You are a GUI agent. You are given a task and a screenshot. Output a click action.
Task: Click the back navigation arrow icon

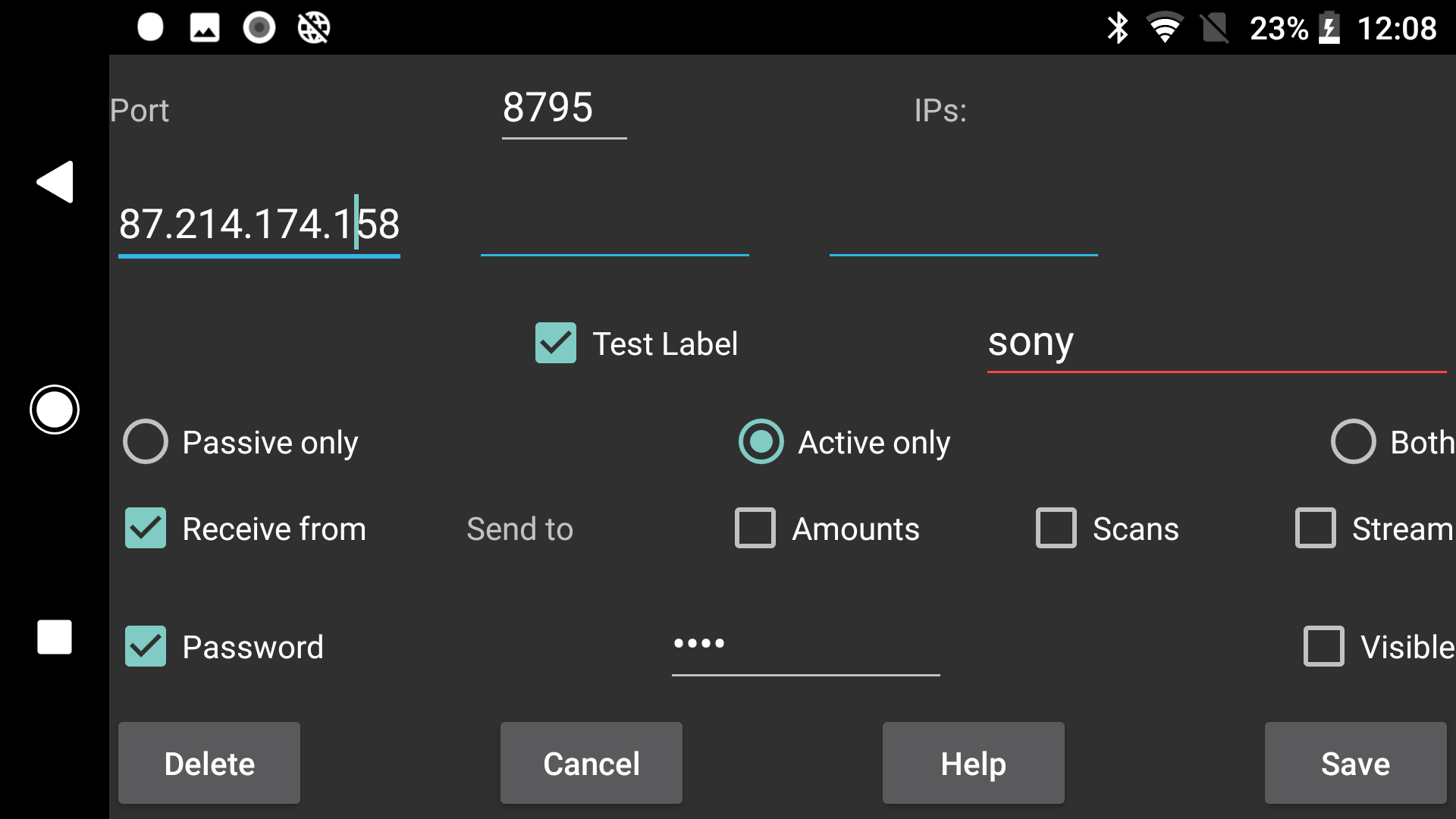[55, 182]
